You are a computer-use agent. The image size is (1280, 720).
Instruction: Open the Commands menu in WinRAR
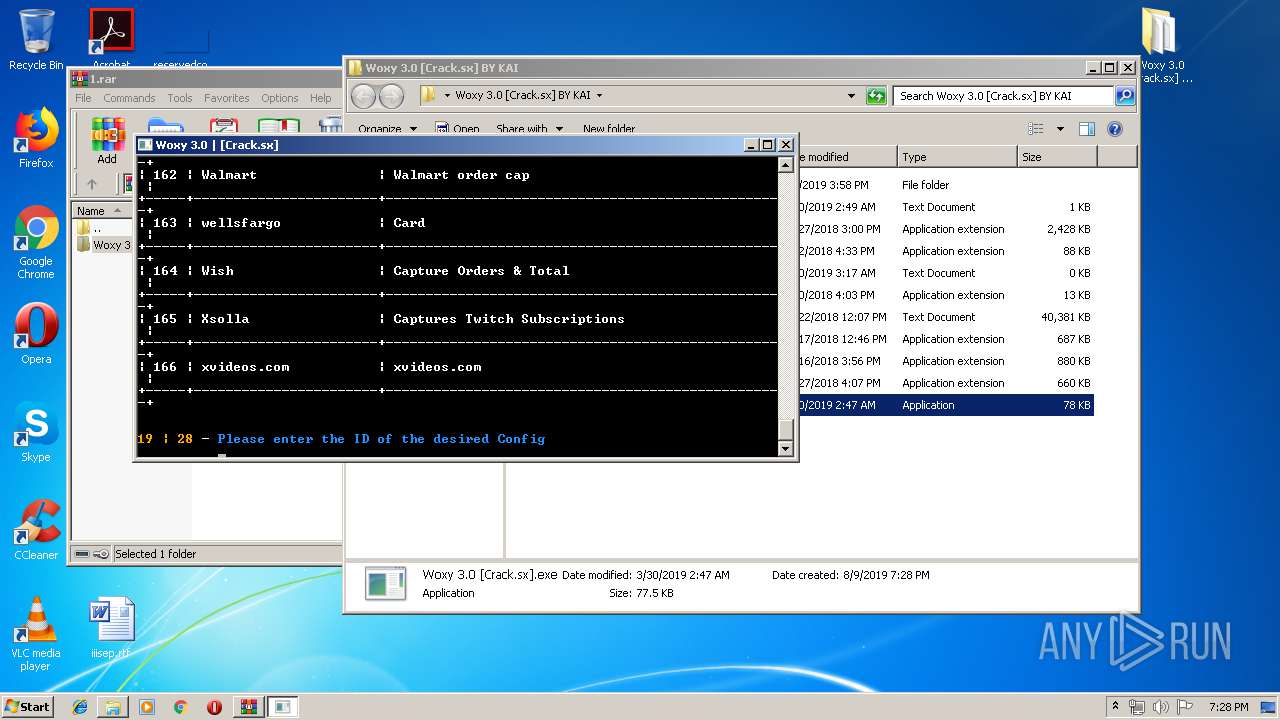pyautogui.click(x=129, y=98)
